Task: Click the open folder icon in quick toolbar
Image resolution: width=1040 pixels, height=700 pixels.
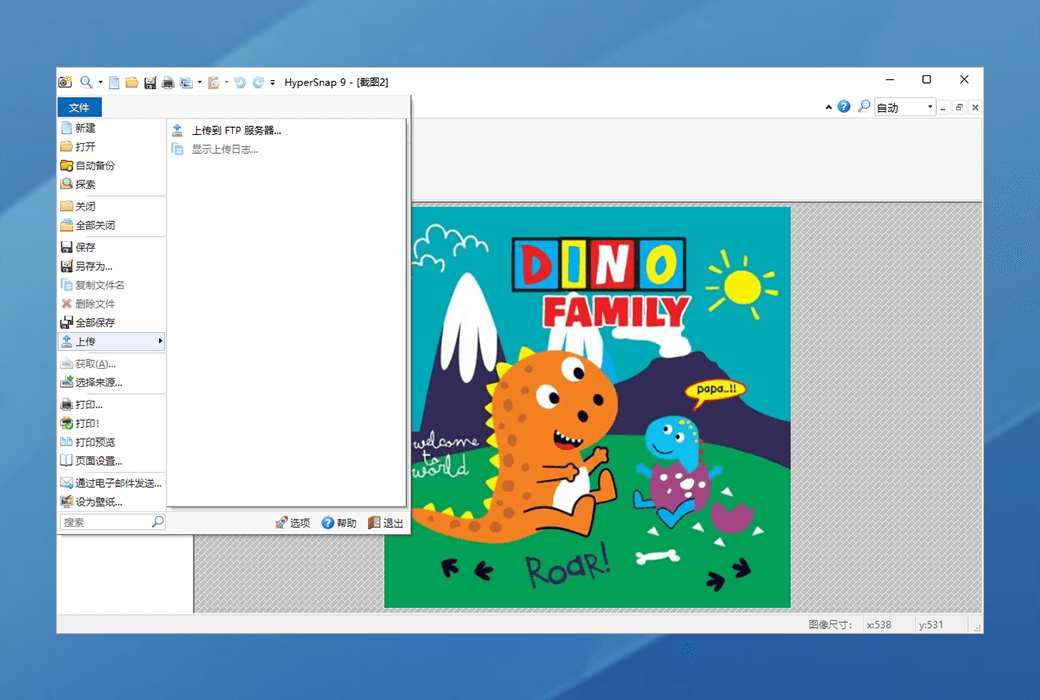Action: tap(131, 82)
